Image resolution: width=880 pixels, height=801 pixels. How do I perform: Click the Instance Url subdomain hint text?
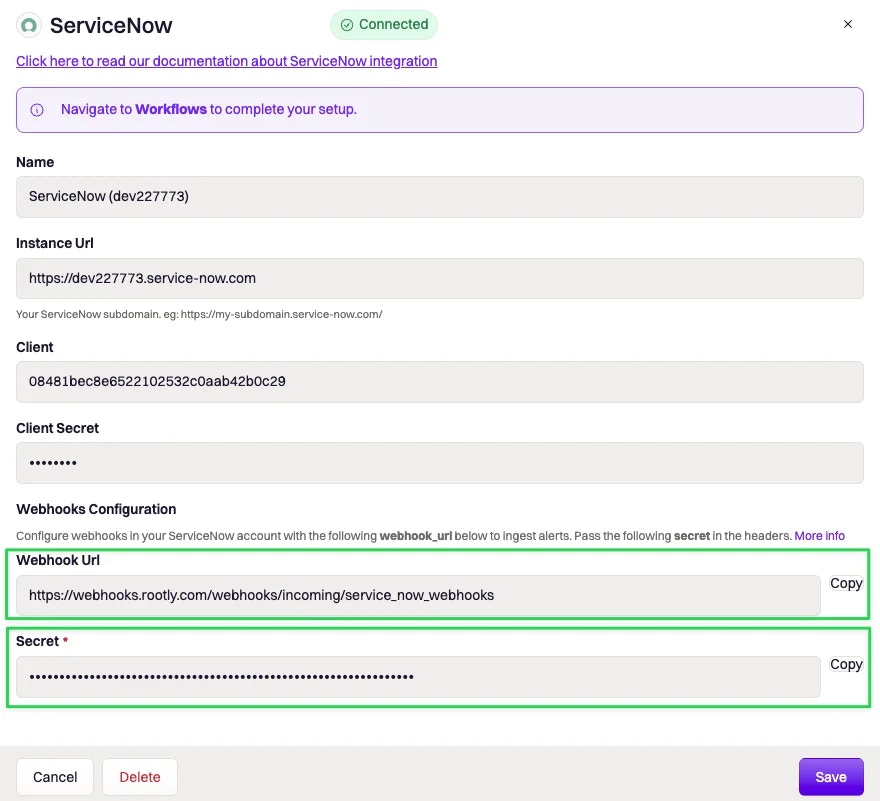click(199, 314)
